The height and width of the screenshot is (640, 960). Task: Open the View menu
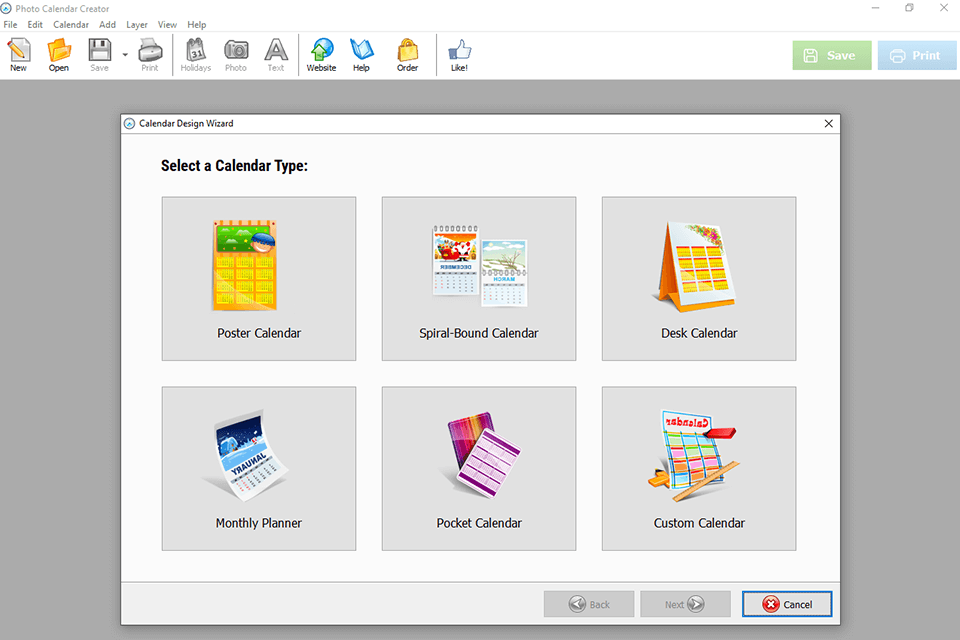(167, 24)
